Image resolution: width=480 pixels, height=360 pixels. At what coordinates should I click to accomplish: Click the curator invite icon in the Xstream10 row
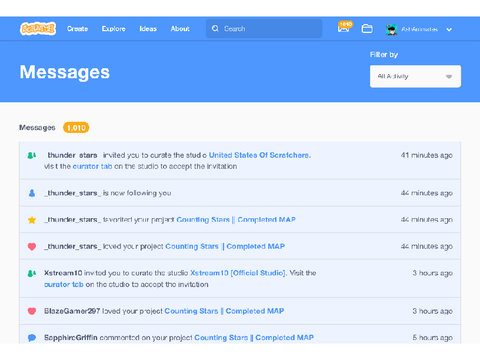click(32, 273)
